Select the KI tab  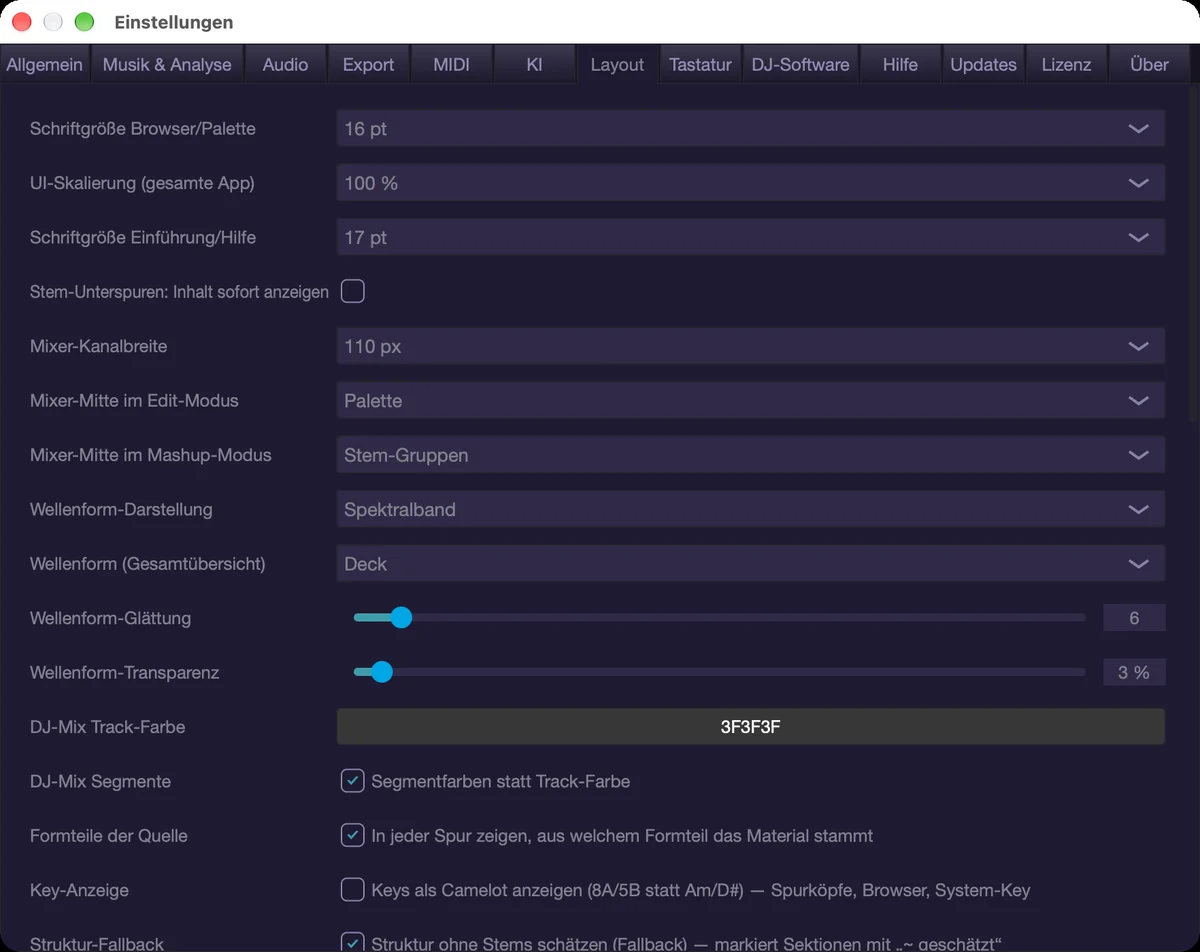pos(534,64)
